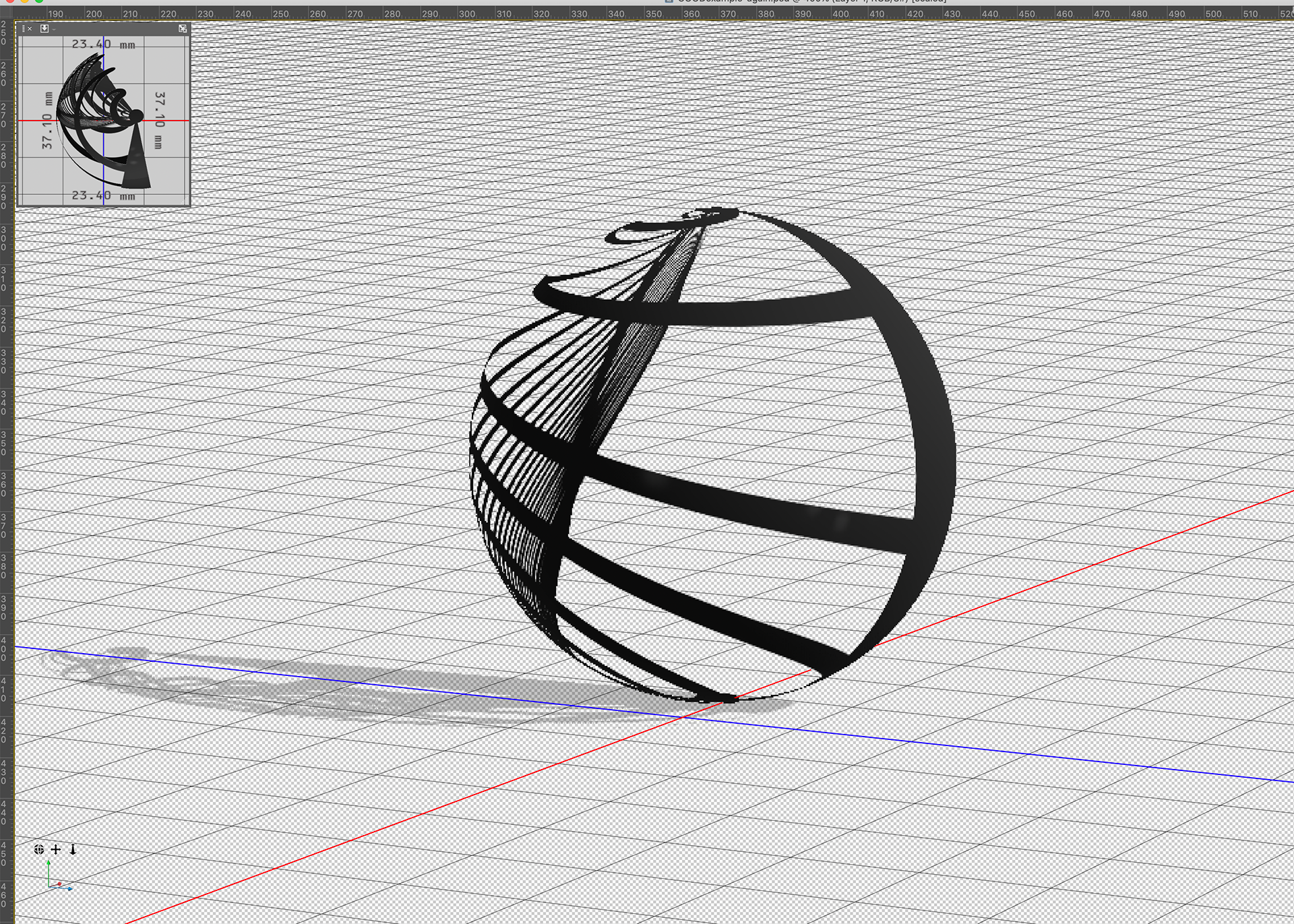Click the green Y-axis arrow of axis widget
Screen dimensions: 1294x924
(x=49, y=863)
